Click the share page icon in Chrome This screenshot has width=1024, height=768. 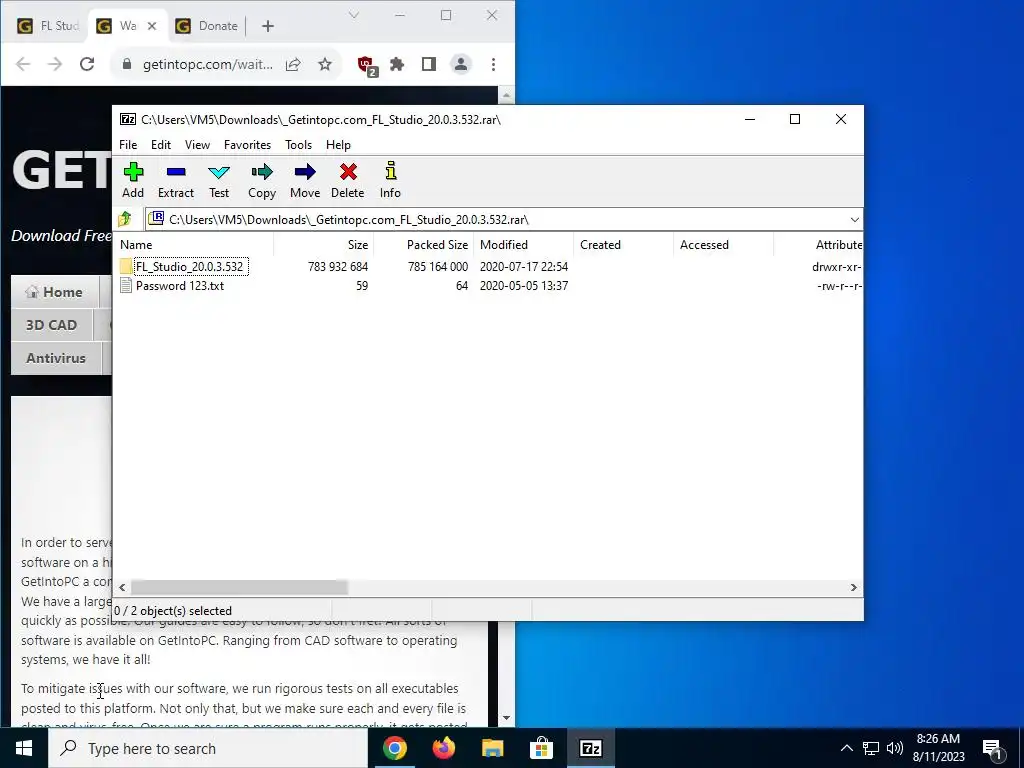tap(293, 64)
